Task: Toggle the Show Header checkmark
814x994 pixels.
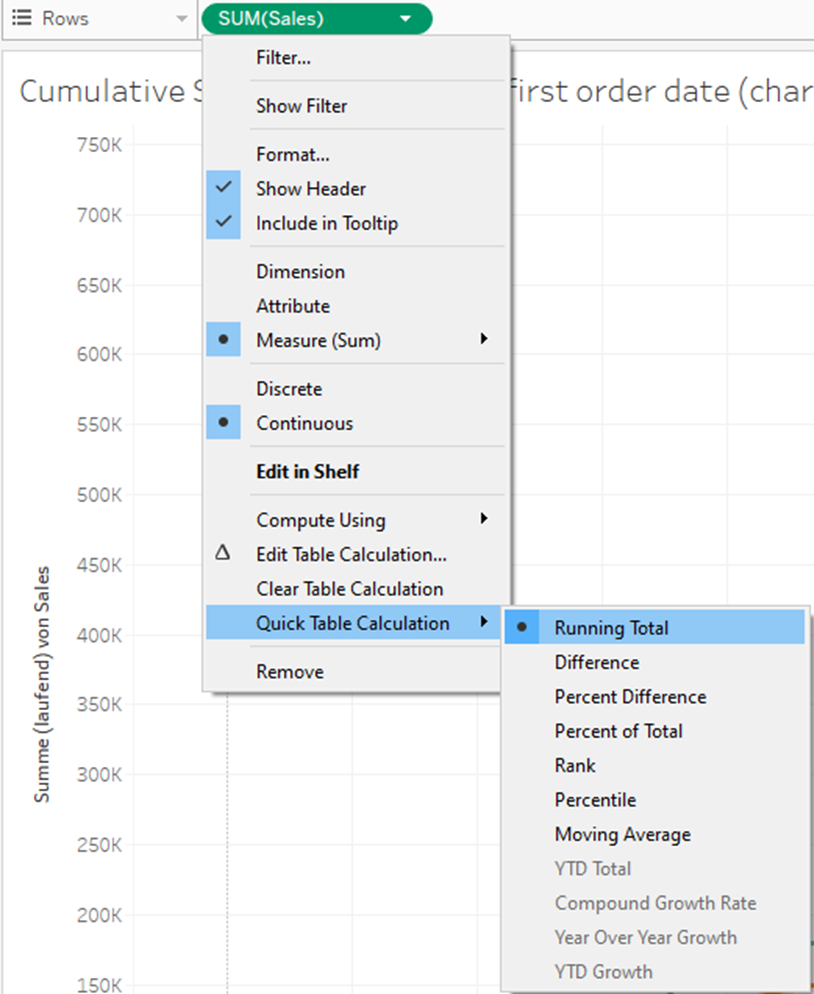Action: (223, 188)
